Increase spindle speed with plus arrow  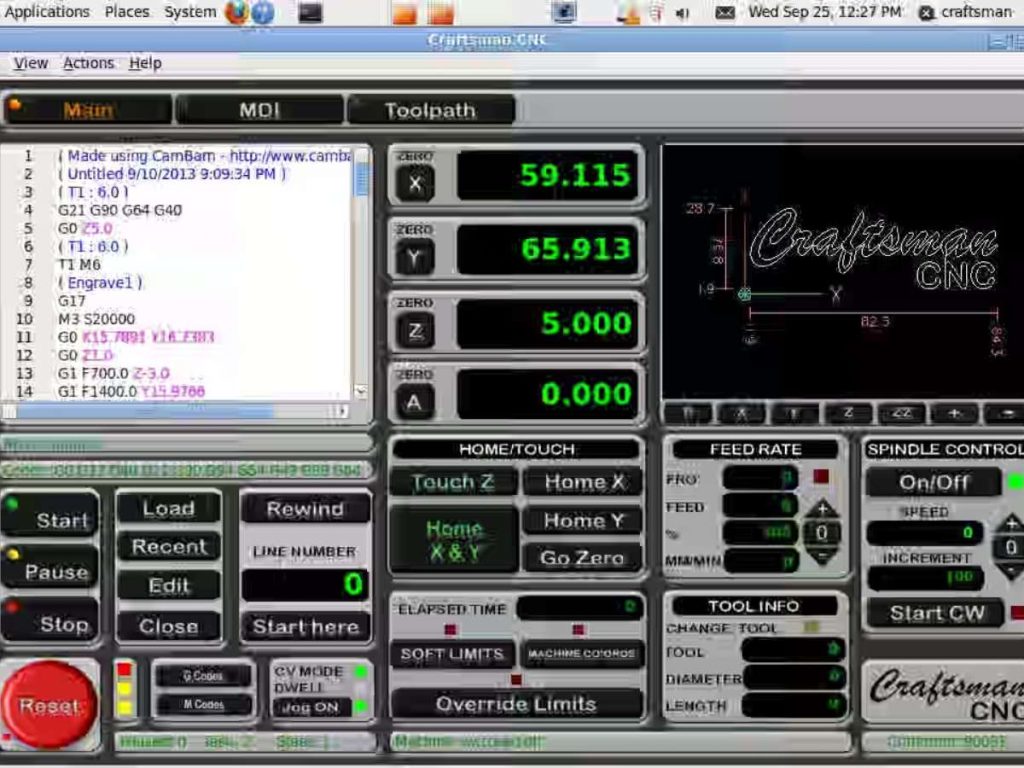pyautogui.click(x=1011, y=523)
